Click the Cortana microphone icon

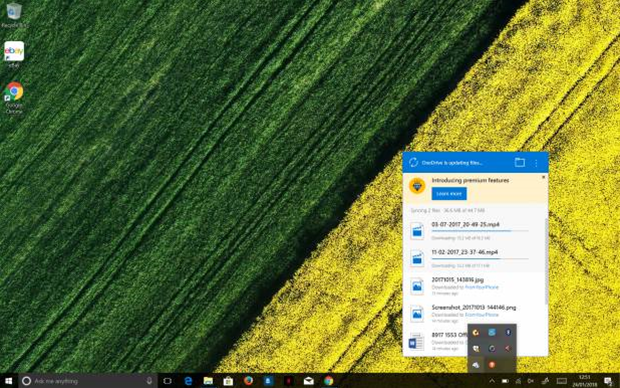(149, 381)
